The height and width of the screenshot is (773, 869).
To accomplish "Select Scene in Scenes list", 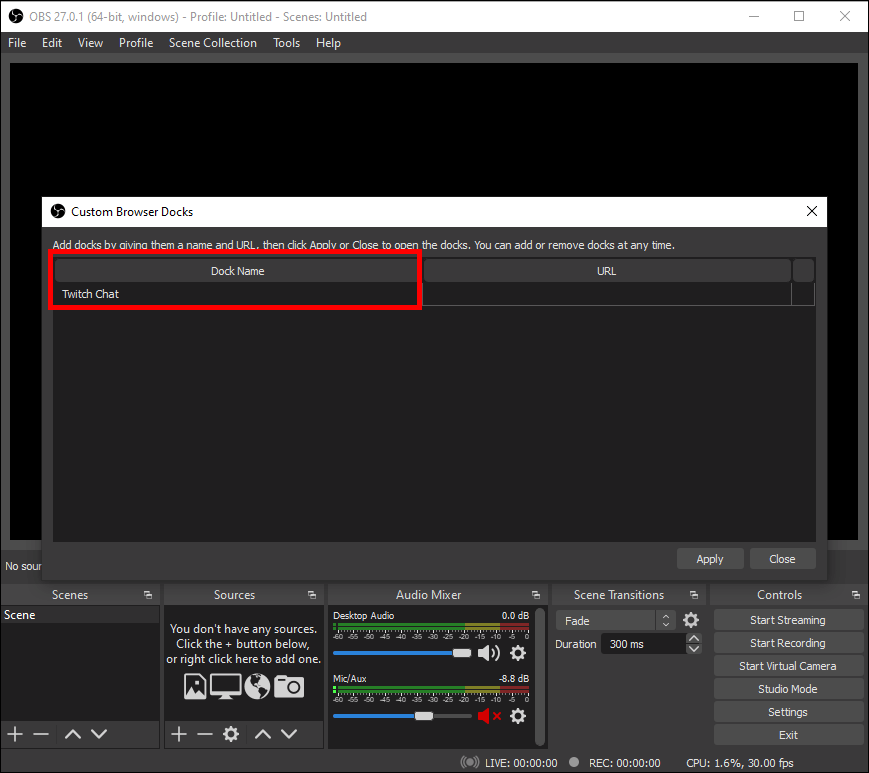I will [80, 615].
